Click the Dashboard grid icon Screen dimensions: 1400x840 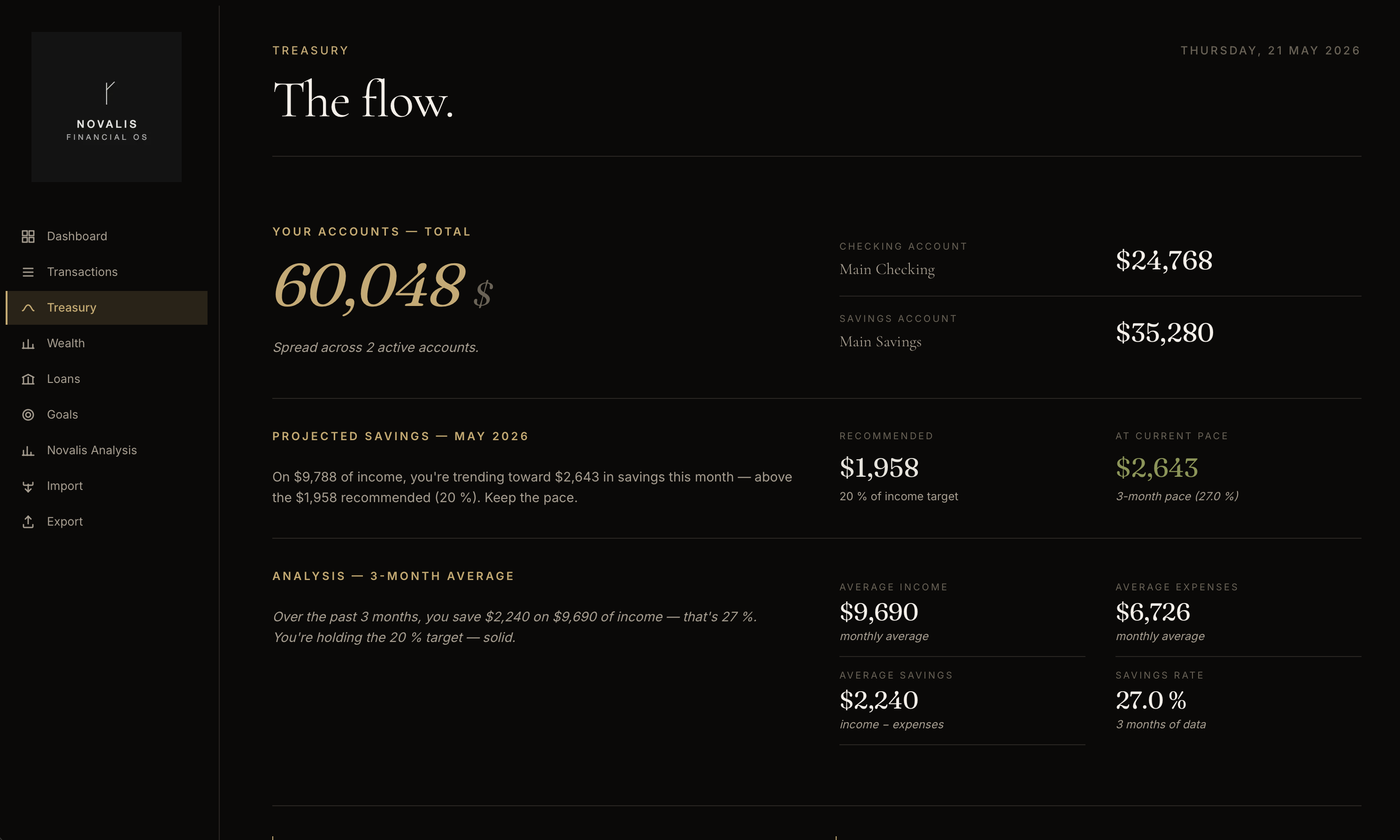tap(28, 236)
